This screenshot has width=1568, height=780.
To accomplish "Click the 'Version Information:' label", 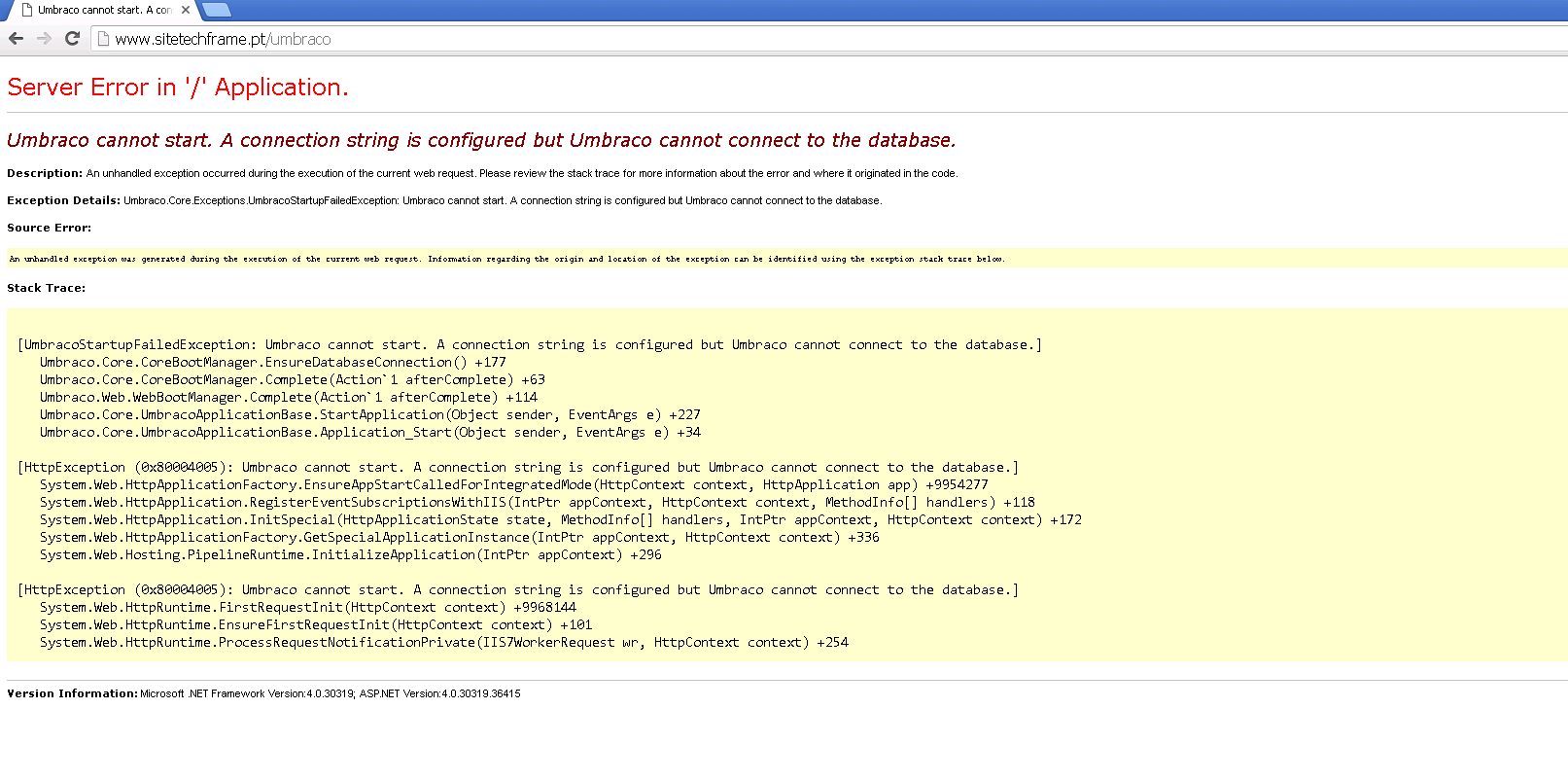I will (x=72, y=693).
